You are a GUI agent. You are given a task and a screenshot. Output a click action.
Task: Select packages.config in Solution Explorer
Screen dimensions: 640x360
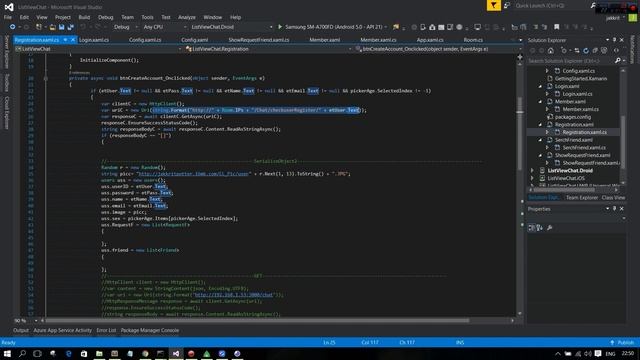573,117
